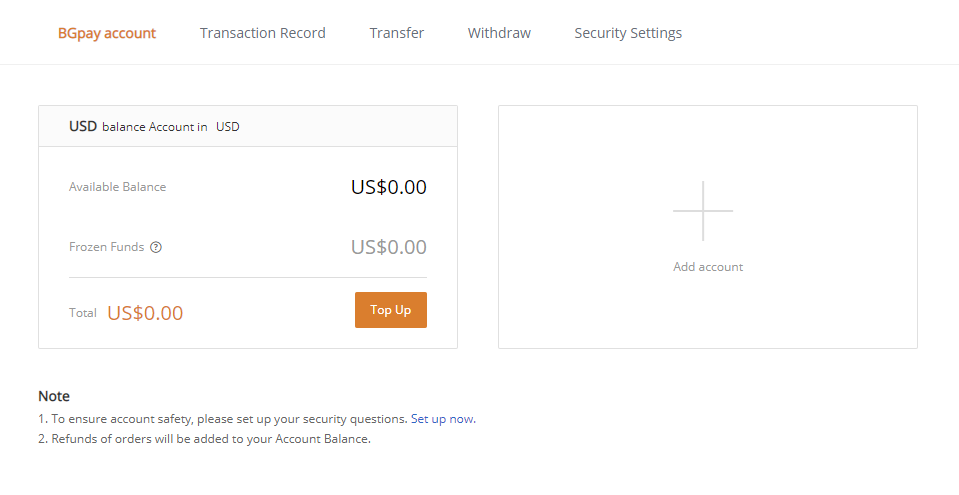The width and height of the screenshot is (959, 495).
Task: Click the Frozen Funds label
Action: [106, 247]
